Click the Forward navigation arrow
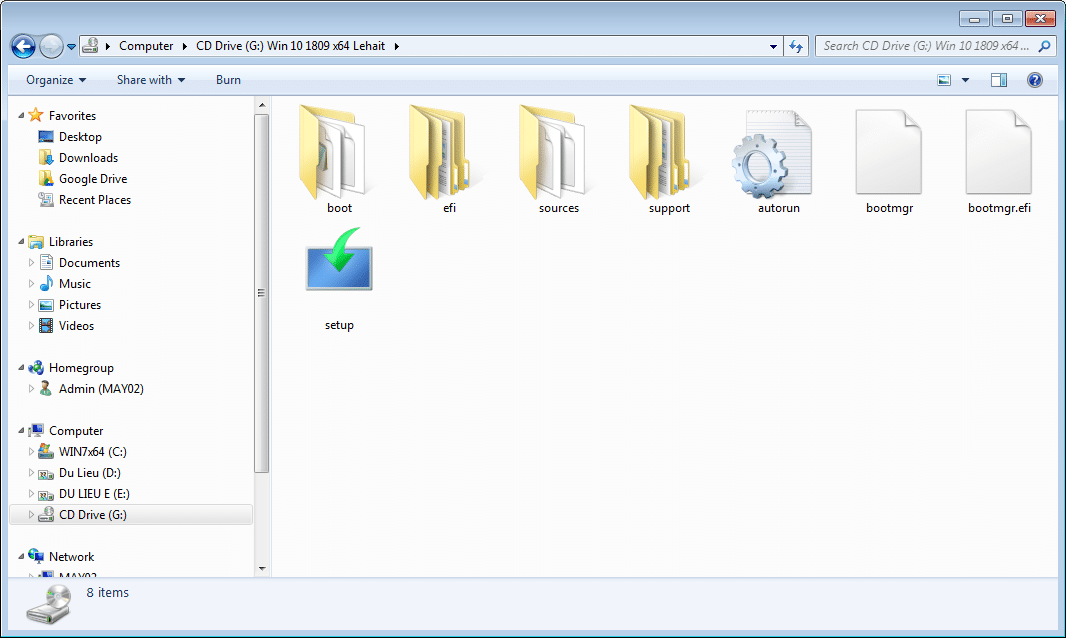Viewport: 1066px width, 638px height. [51, 46]
